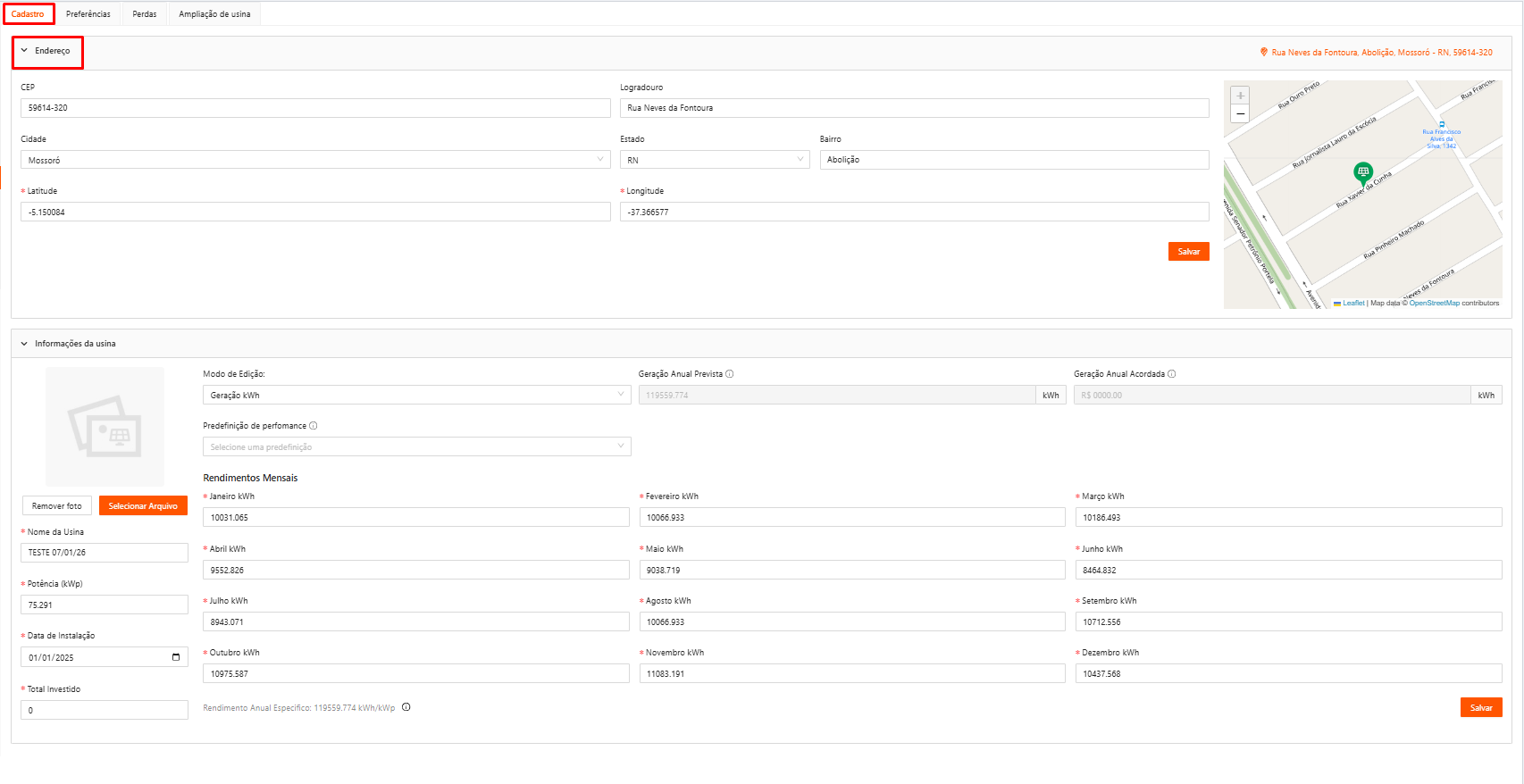Open the Cidade dropdown
1524x784 pixels.
315,160
